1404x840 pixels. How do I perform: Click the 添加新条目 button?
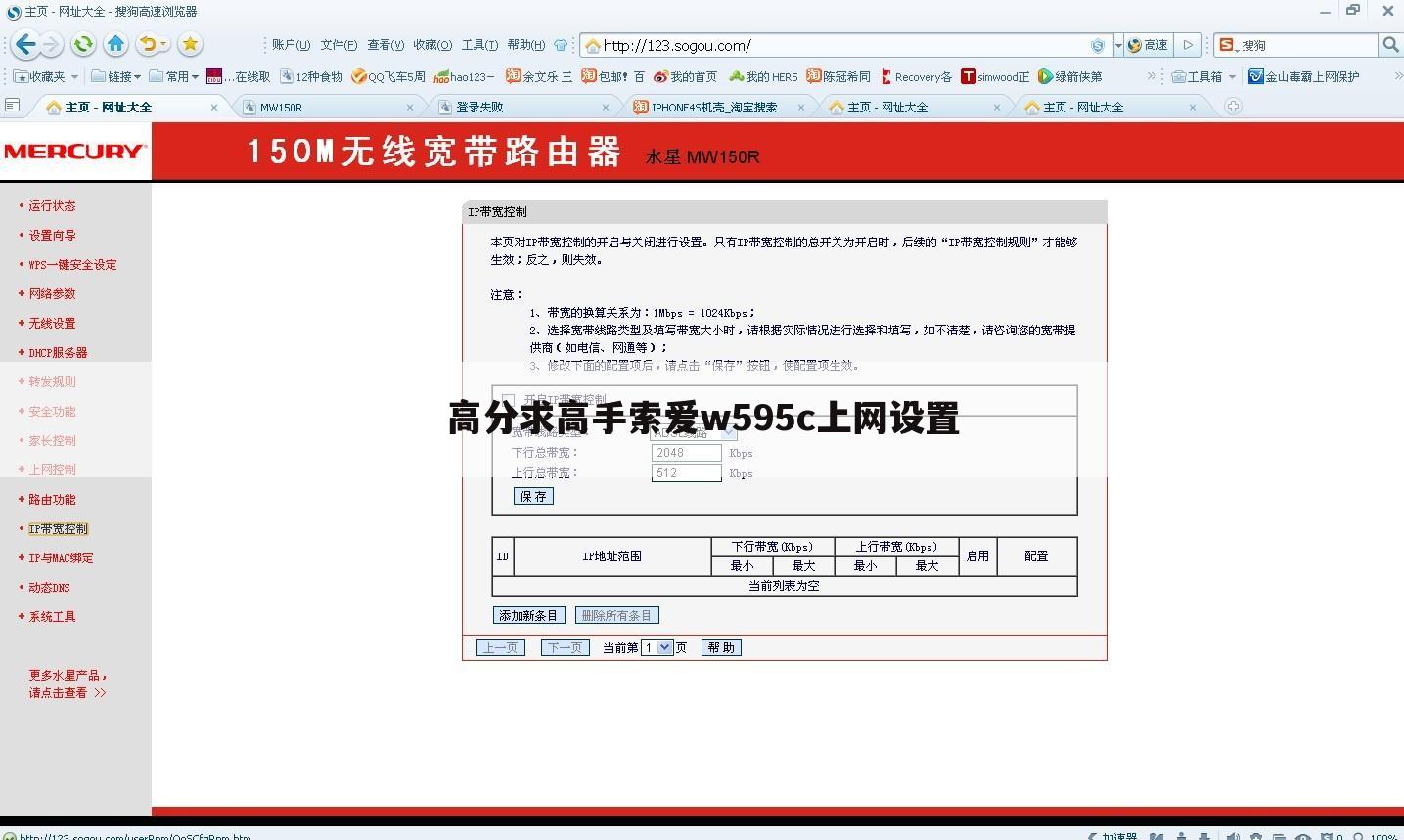528,615
